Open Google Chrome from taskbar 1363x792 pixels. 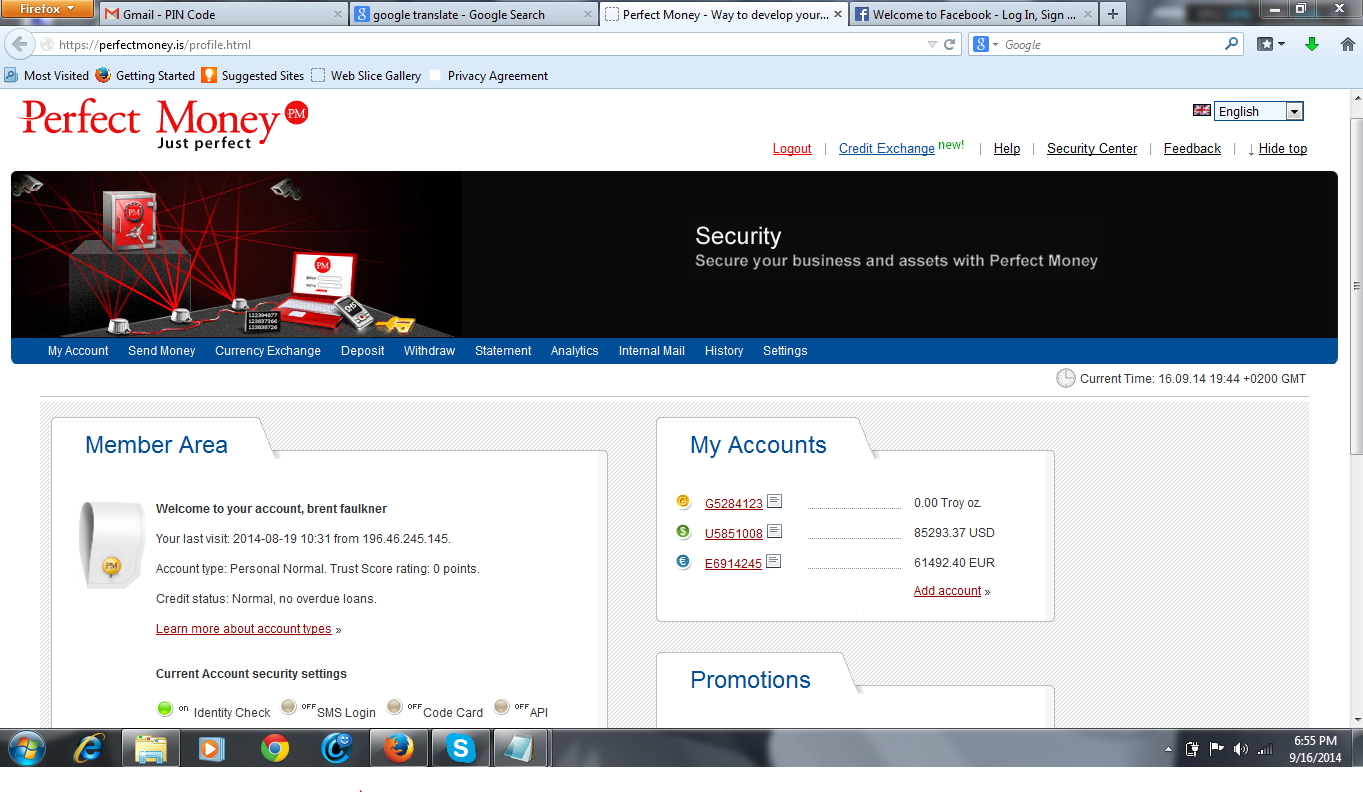[x=275, y=748]
